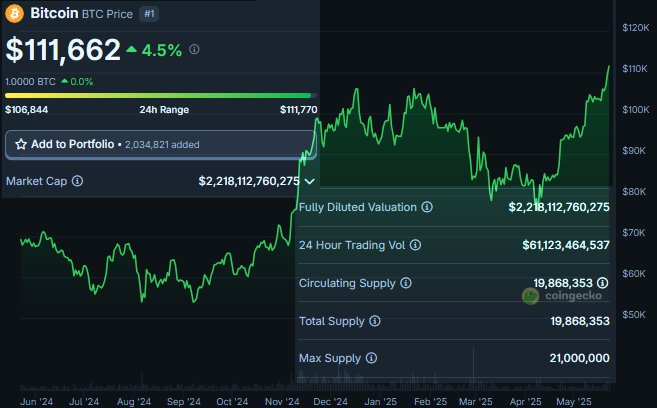Click the $70K price axis label
Viewport: 657px width, 408px height.
634,232
